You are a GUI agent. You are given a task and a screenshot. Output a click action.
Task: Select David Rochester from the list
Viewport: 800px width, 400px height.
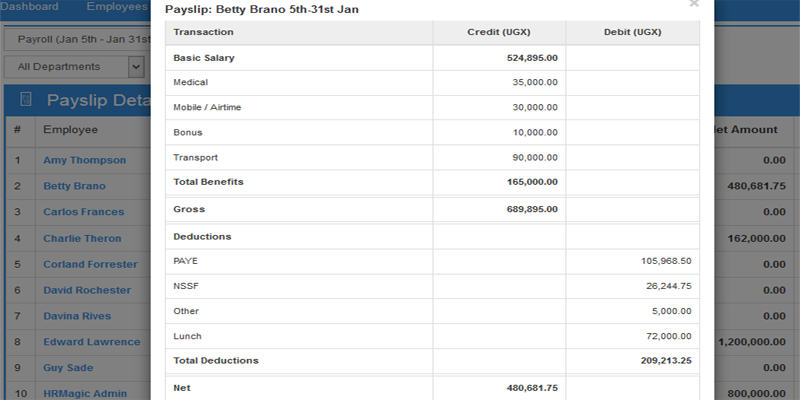click(87, 290)
